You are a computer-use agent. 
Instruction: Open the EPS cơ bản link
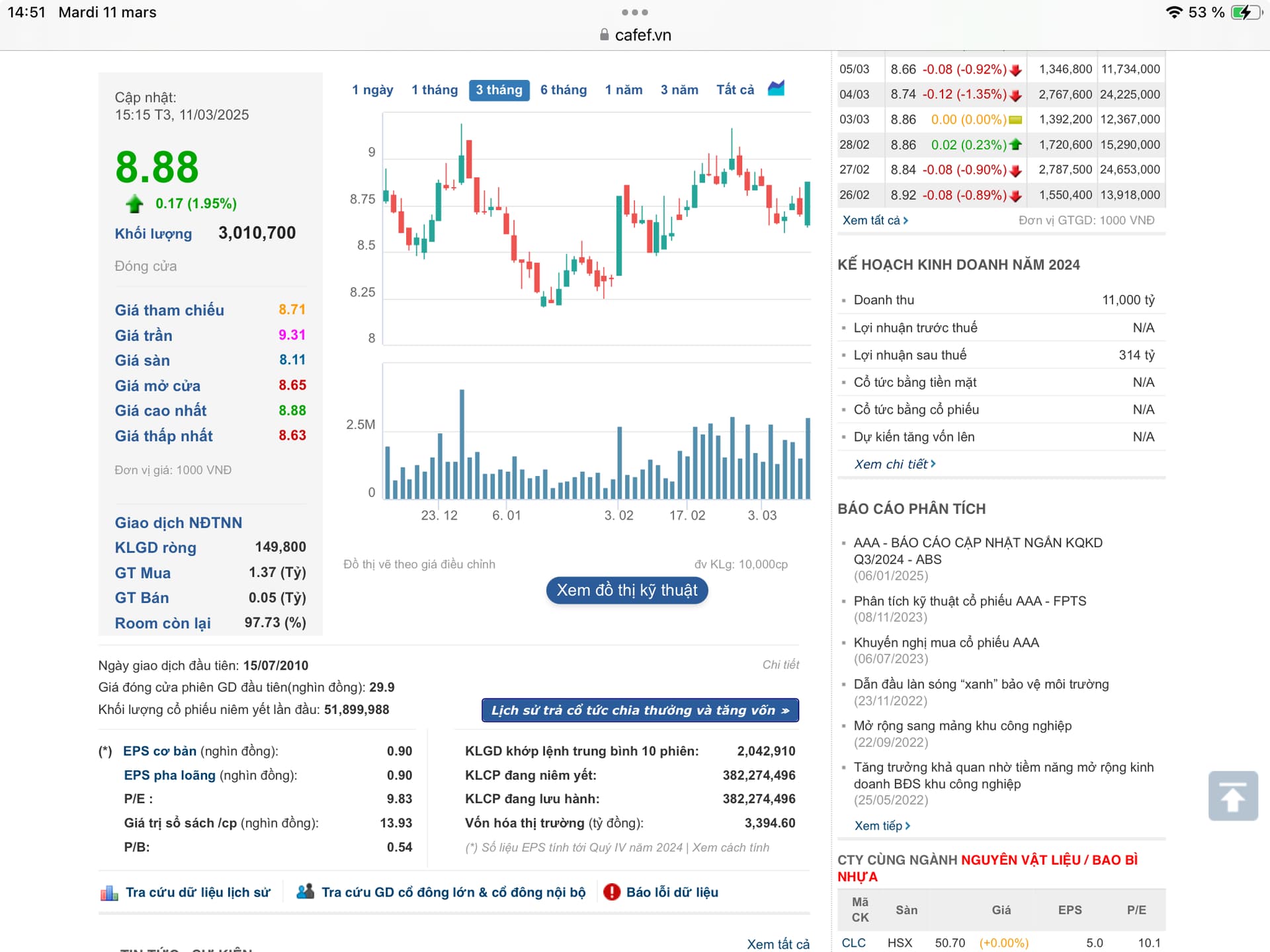159,751
